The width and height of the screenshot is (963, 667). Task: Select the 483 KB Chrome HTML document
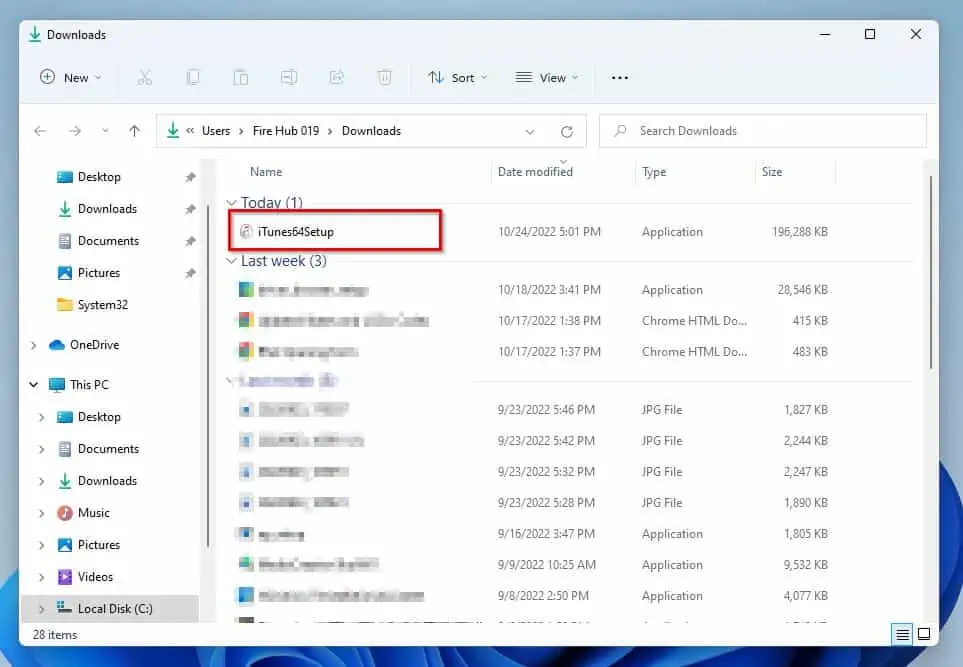coord(532,352)
